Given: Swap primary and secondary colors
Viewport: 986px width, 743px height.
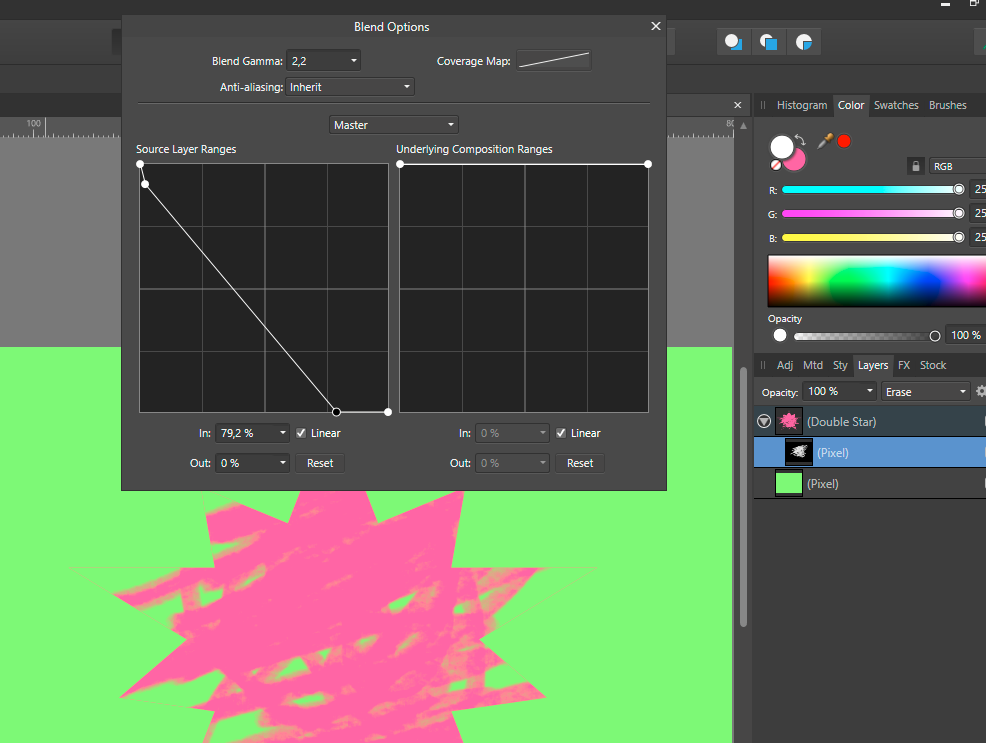Looking at the screenshot, I should point(800,140).
